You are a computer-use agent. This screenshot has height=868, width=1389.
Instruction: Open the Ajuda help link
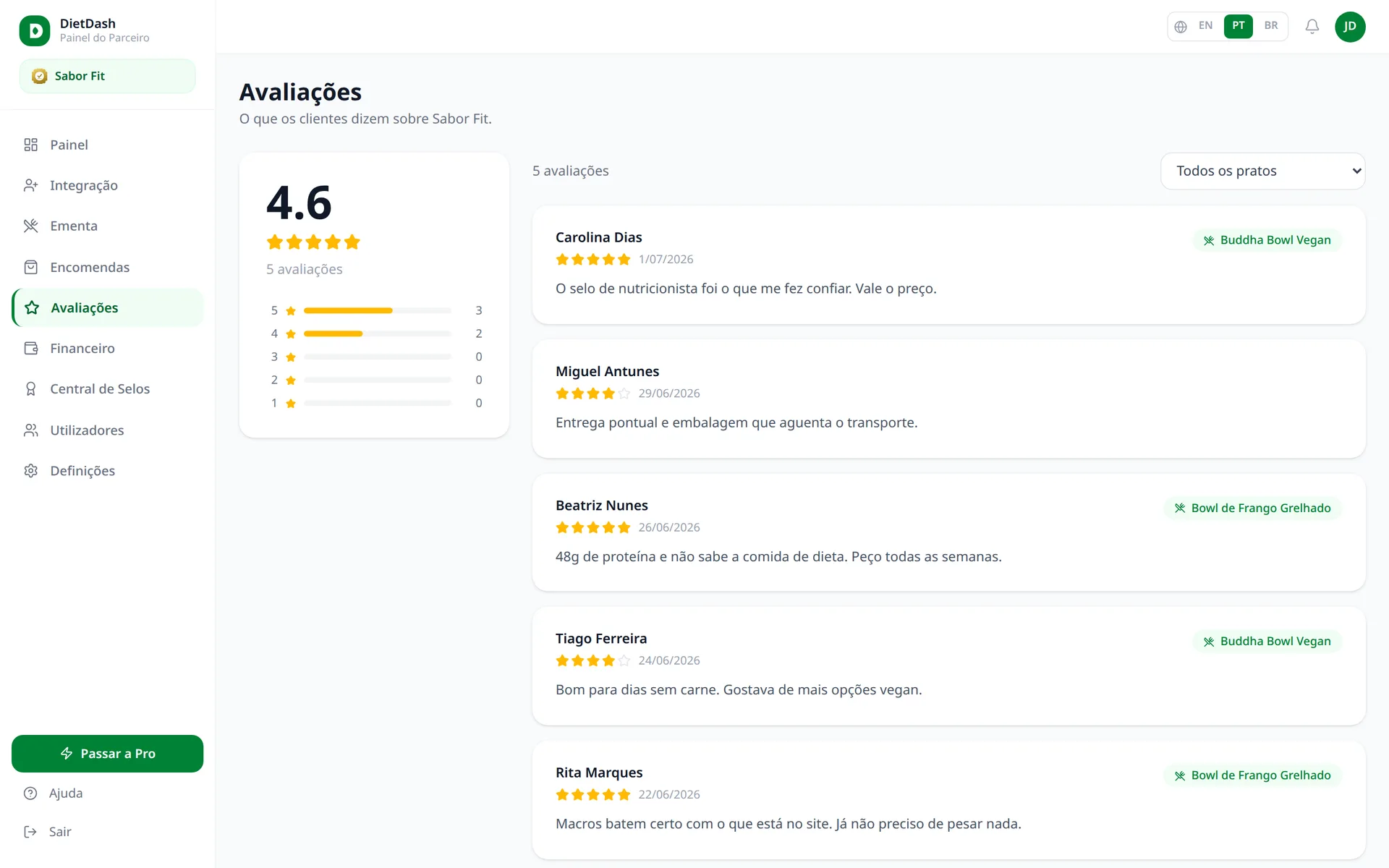pyautogui.click(x=107, y=793)
